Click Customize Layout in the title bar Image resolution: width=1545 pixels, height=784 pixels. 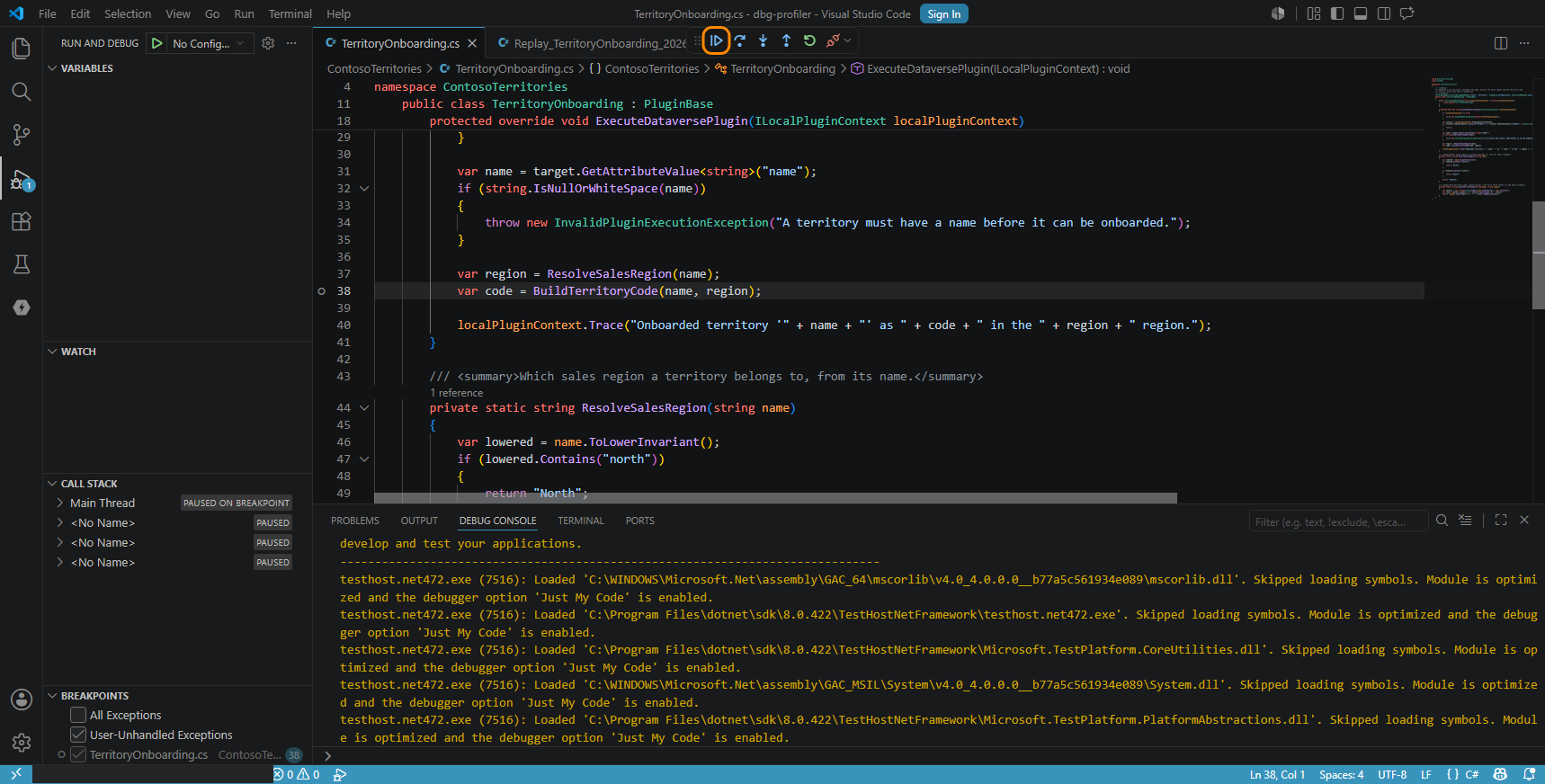point(1314,13)
